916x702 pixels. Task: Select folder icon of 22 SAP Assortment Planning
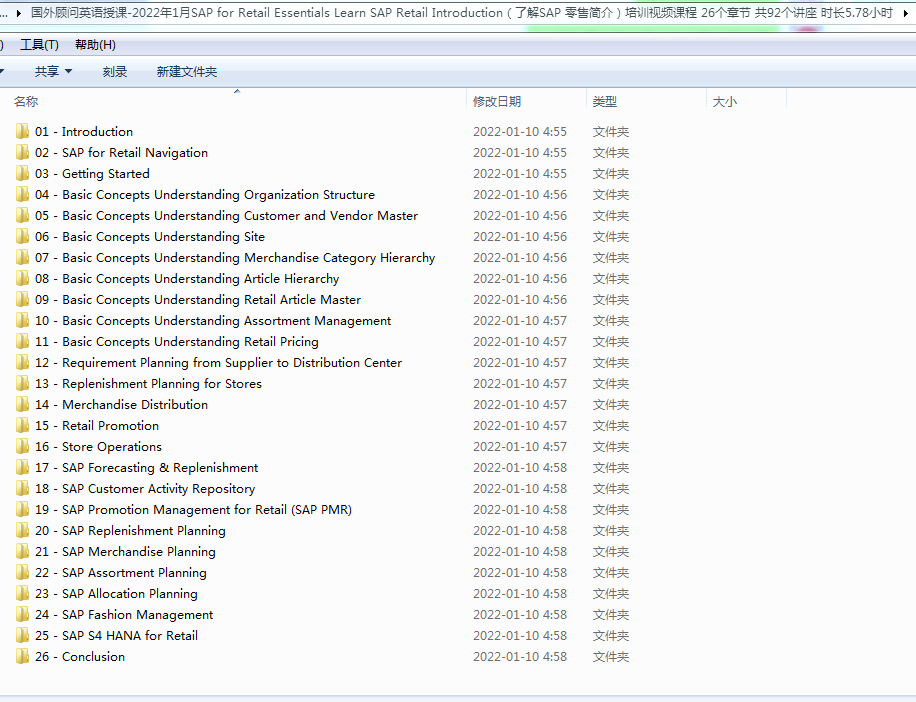click(22, 572)
